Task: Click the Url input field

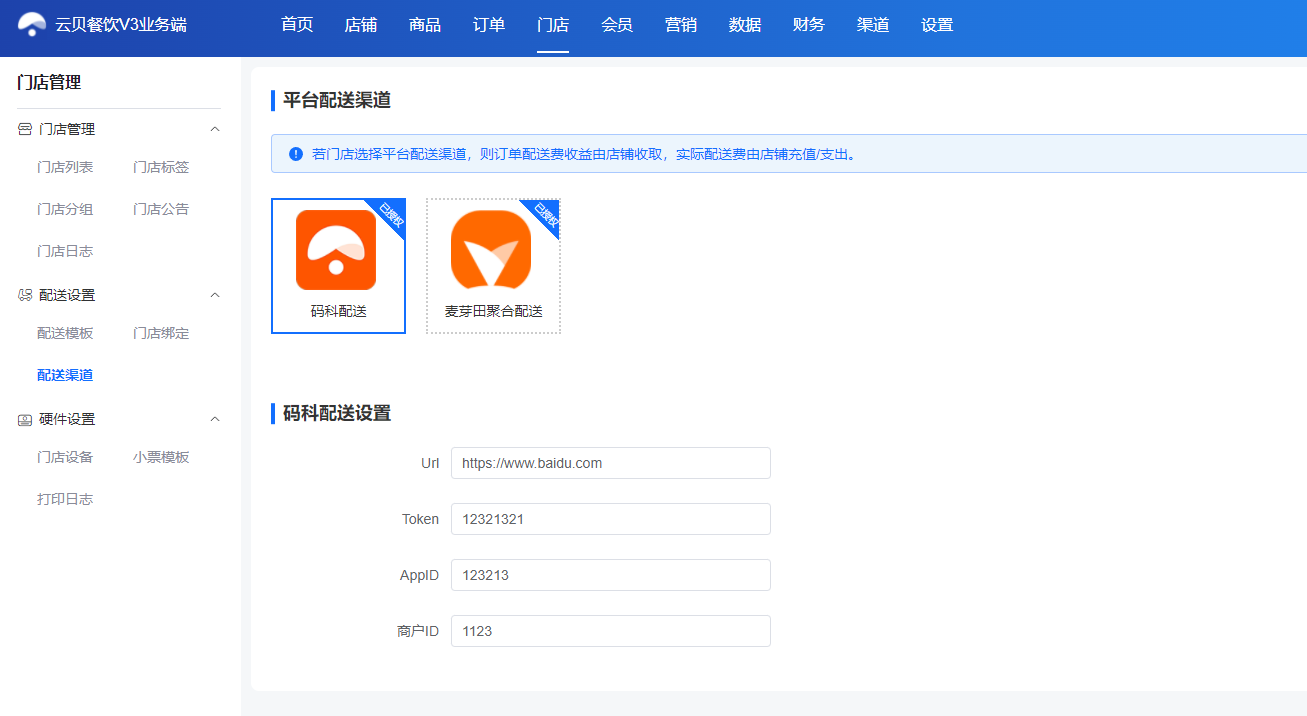Action: 611,463
